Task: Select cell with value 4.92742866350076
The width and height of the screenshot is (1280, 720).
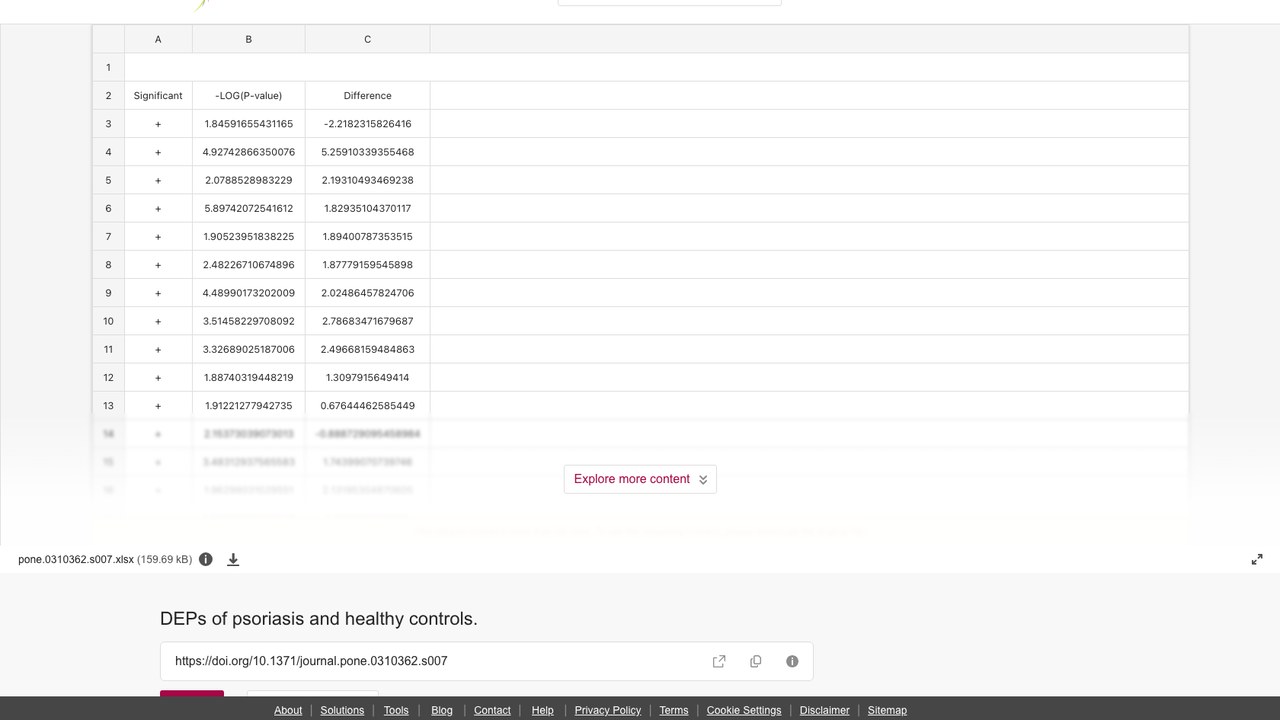Action: tap(249, 152)
